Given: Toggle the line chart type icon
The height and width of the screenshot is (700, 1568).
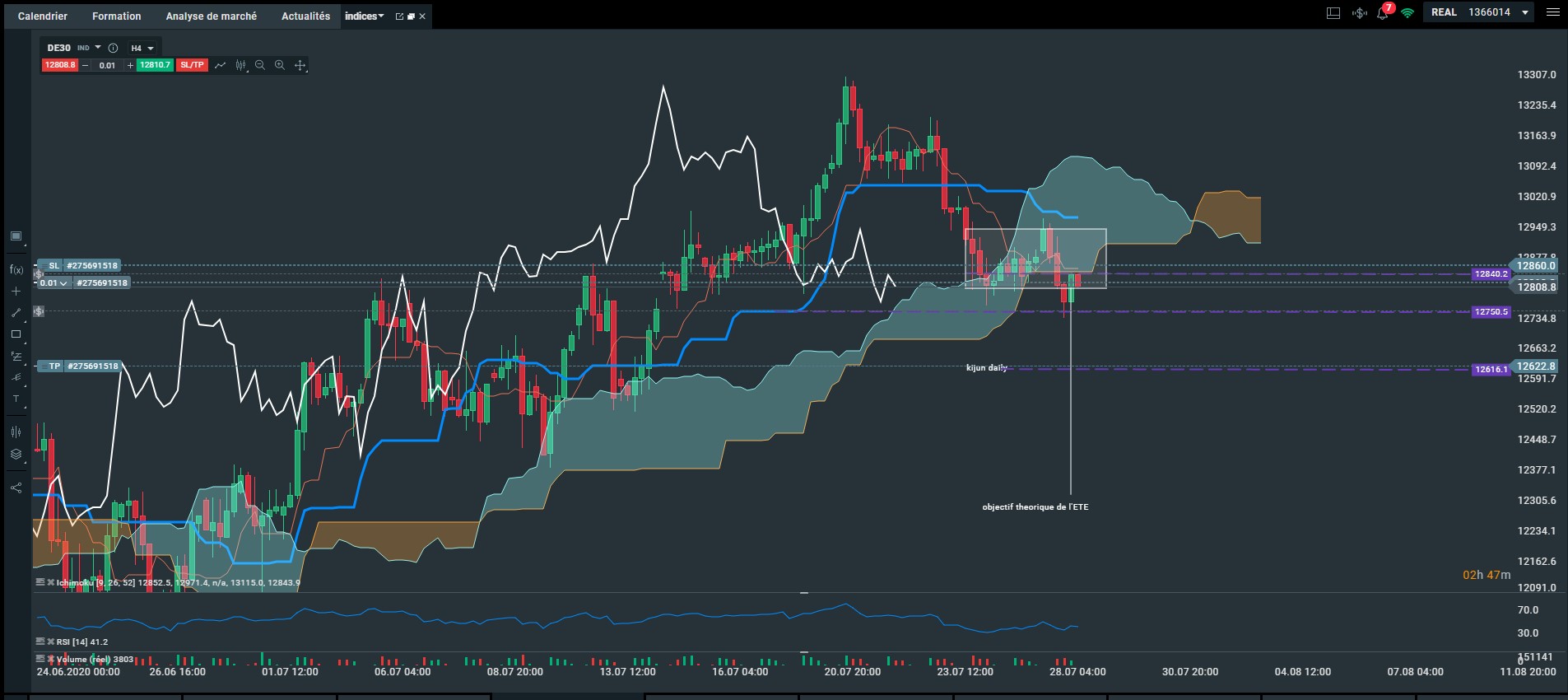Looking at the screenshot, I should (221, 65).
